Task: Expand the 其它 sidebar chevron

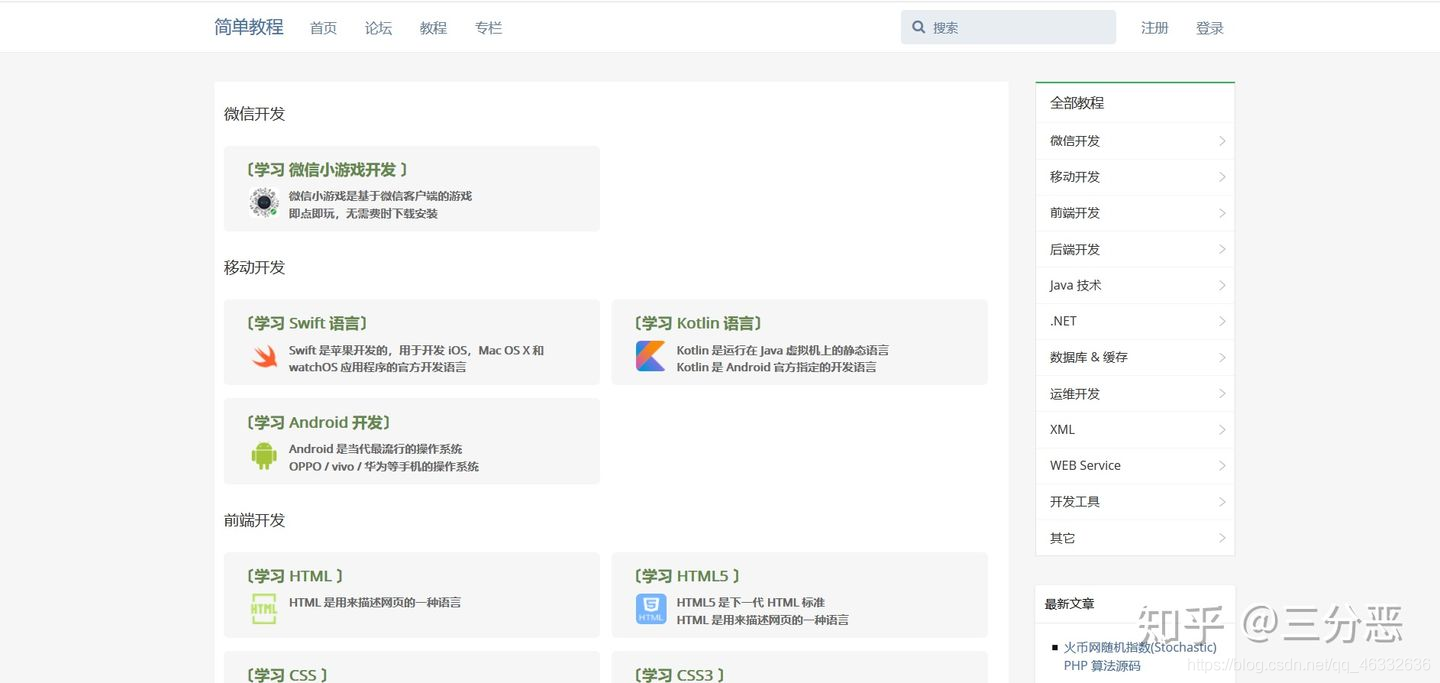Action: coord(1222,538)
